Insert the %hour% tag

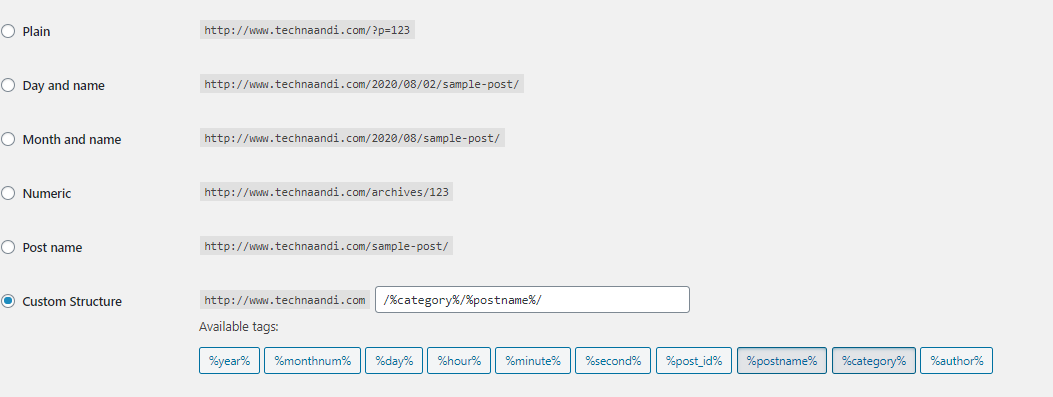tap(459, 361)
